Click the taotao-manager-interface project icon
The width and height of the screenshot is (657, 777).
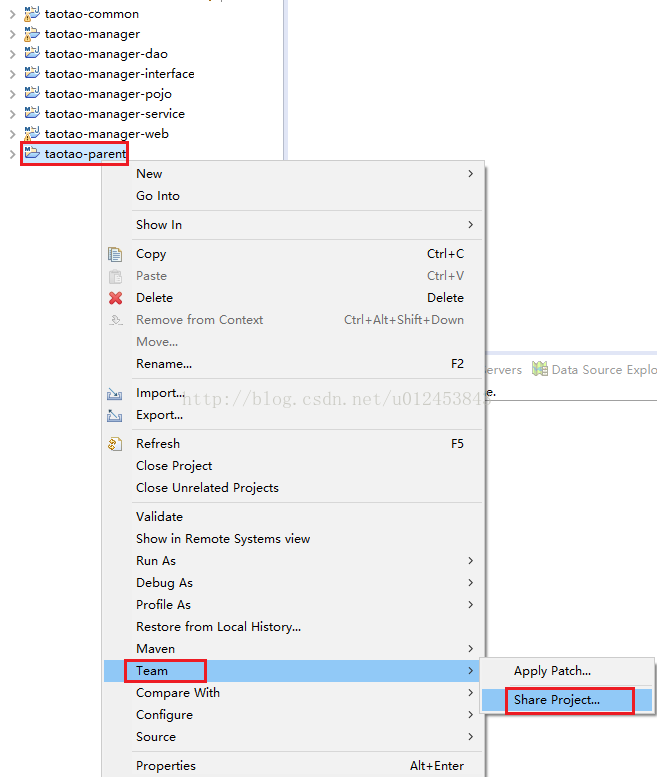[32, 73]
